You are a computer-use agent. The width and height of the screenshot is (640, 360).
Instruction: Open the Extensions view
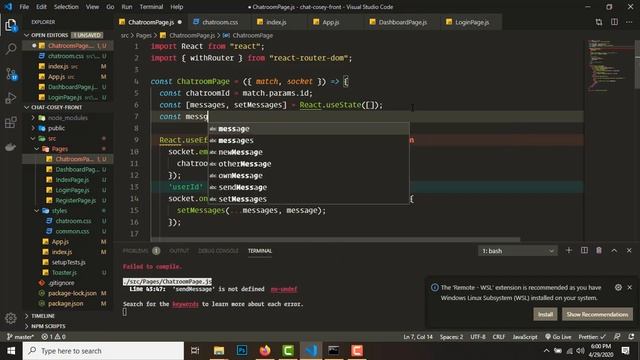11,122
